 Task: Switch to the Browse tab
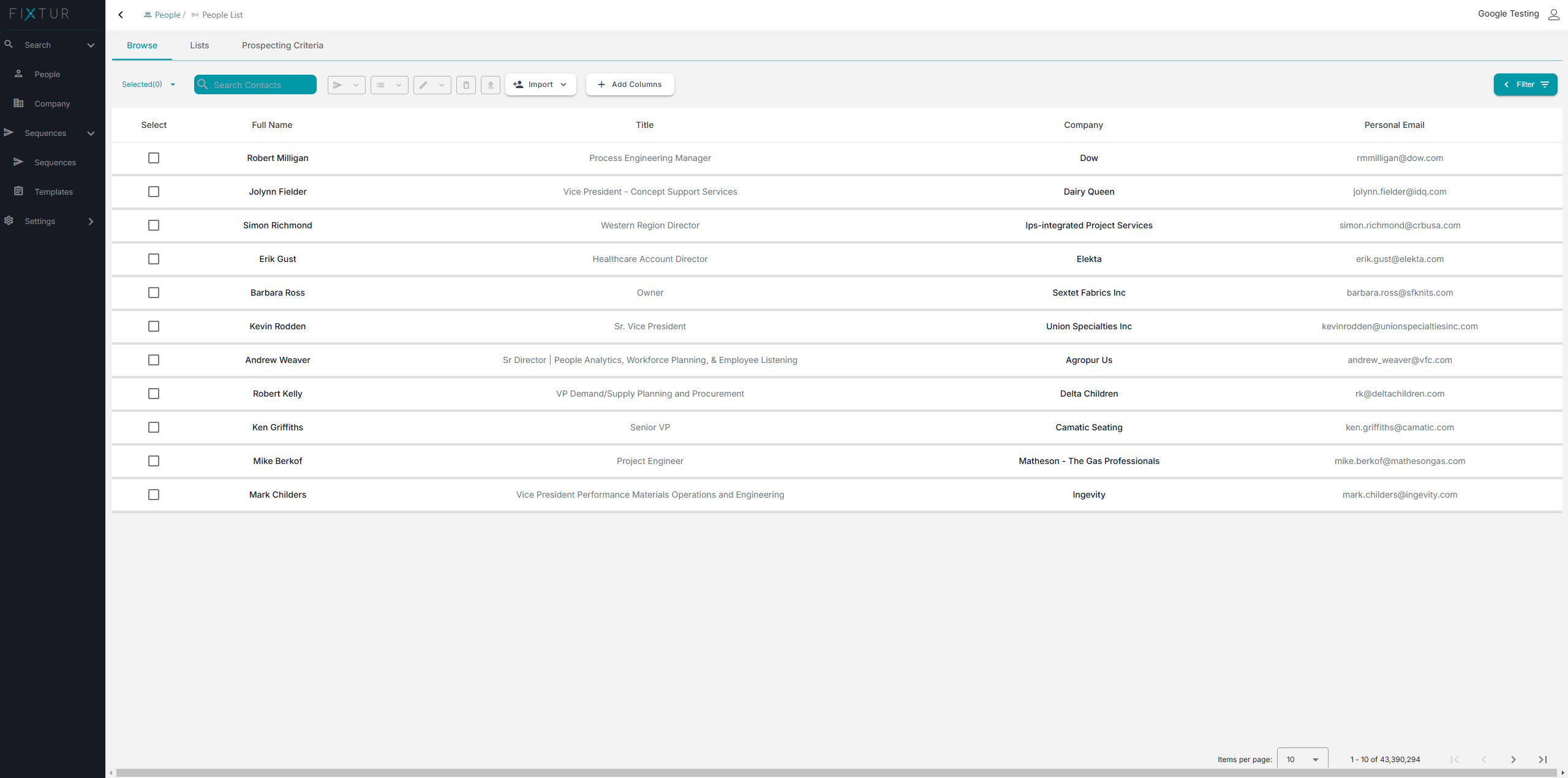pyautogui.click(x=142, y=45)
